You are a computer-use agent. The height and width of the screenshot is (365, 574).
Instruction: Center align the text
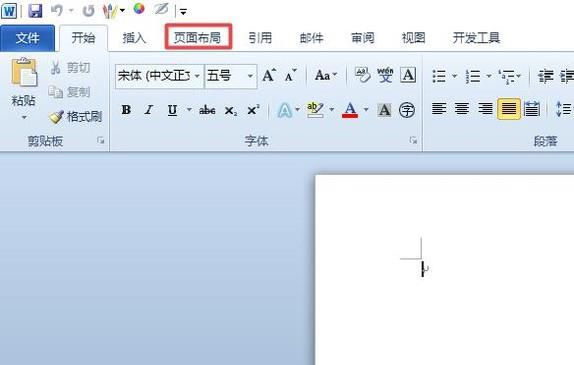point(462,109)
